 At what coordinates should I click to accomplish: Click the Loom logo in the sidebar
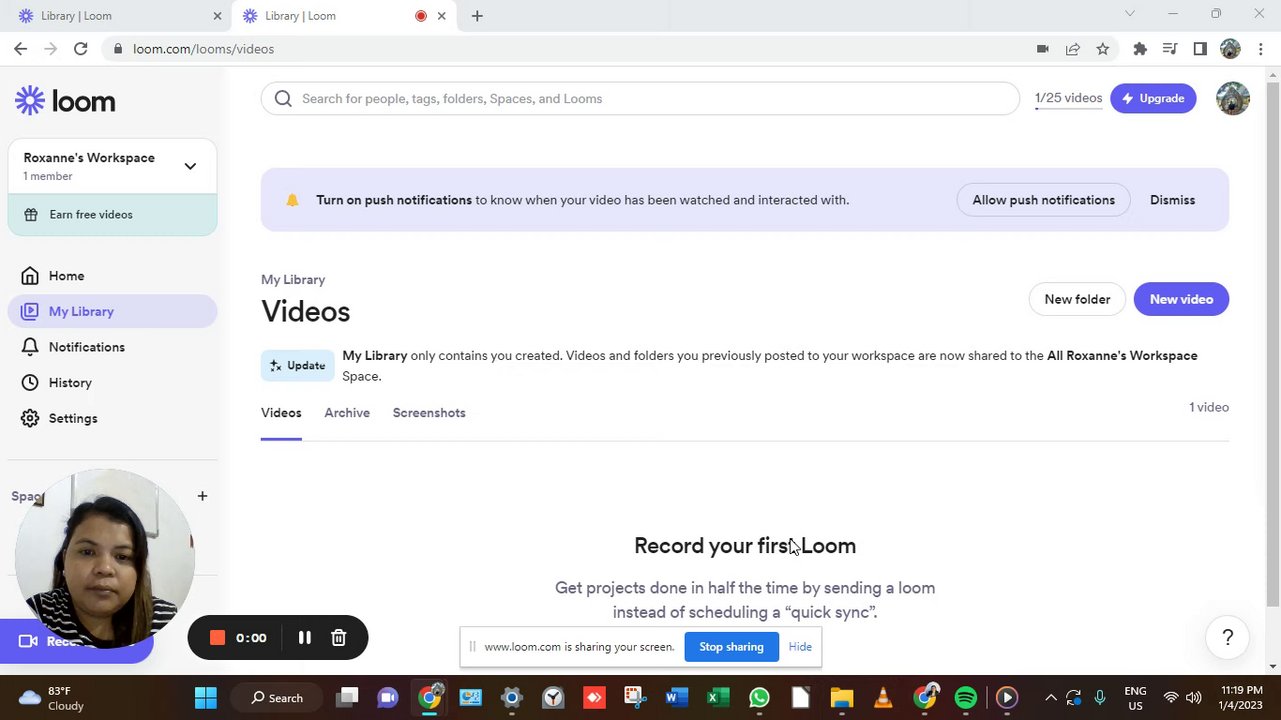pyautogui.click(x=65, y=100)
